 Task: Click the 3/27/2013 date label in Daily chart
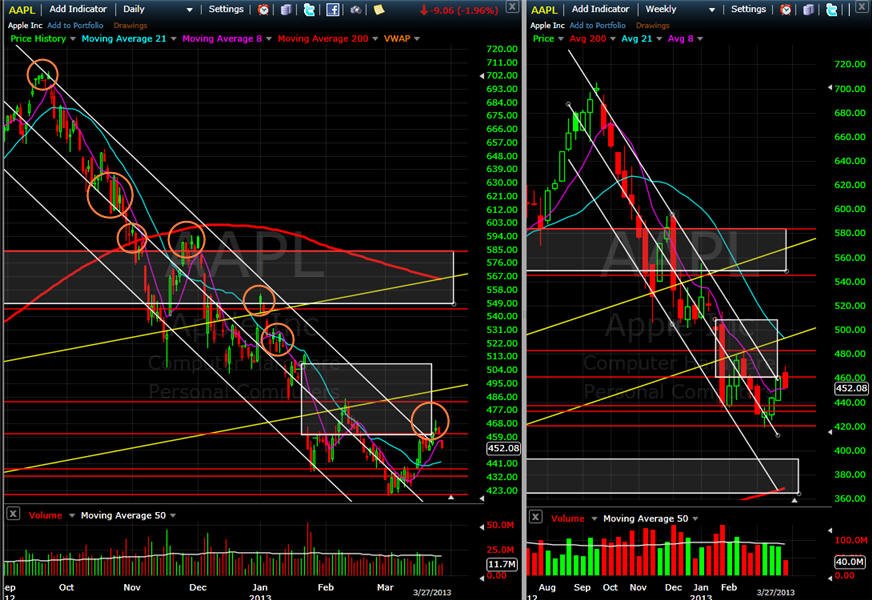pyautogui.click(x=432, y=592)
